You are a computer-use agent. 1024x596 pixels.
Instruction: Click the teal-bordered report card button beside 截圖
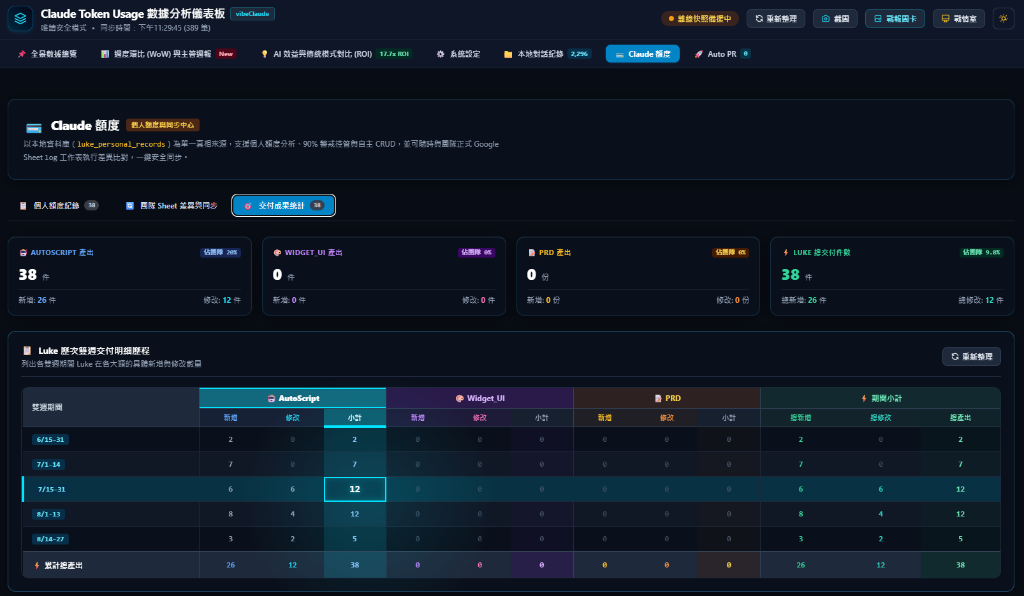point(895,19)
